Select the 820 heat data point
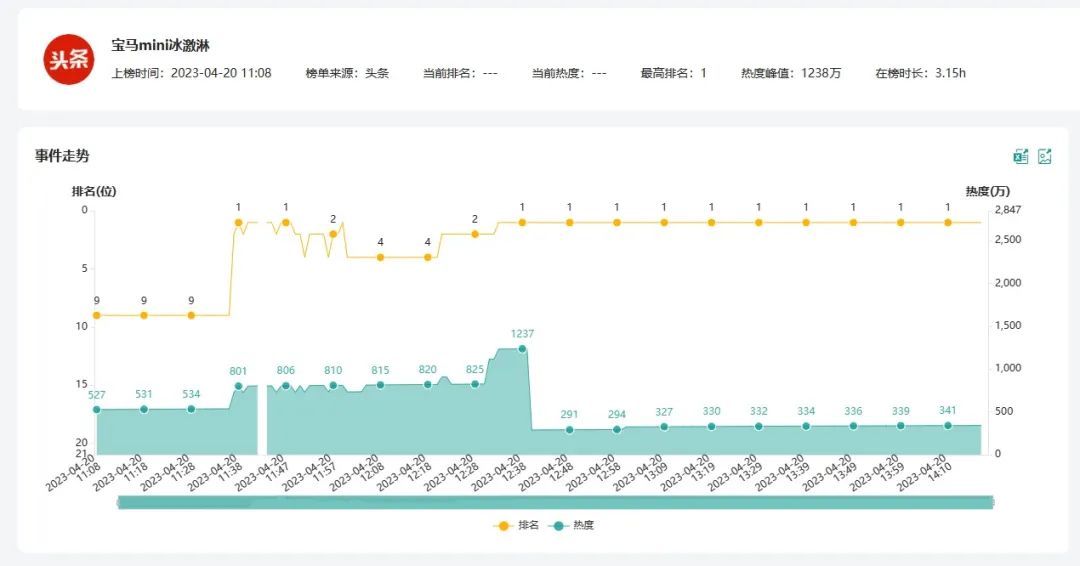The height and width of the screenshot is (566, 1080). 428,384
